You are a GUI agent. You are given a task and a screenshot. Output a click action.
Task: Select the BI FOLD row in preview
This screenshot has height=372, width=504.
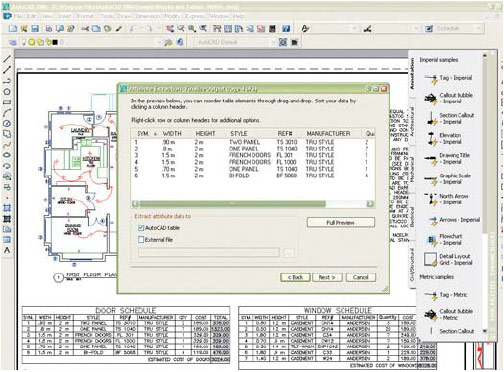252,176
